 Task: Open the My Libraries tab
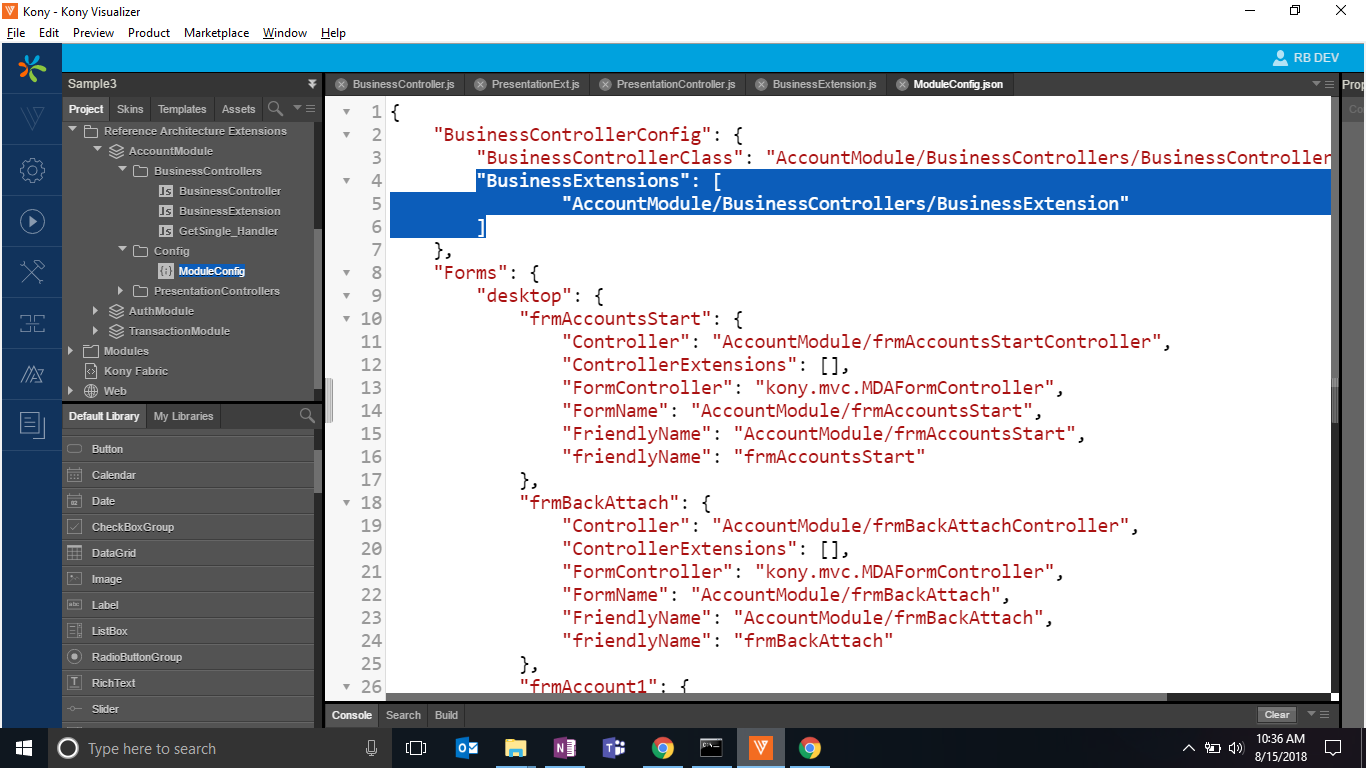point(183,416)
